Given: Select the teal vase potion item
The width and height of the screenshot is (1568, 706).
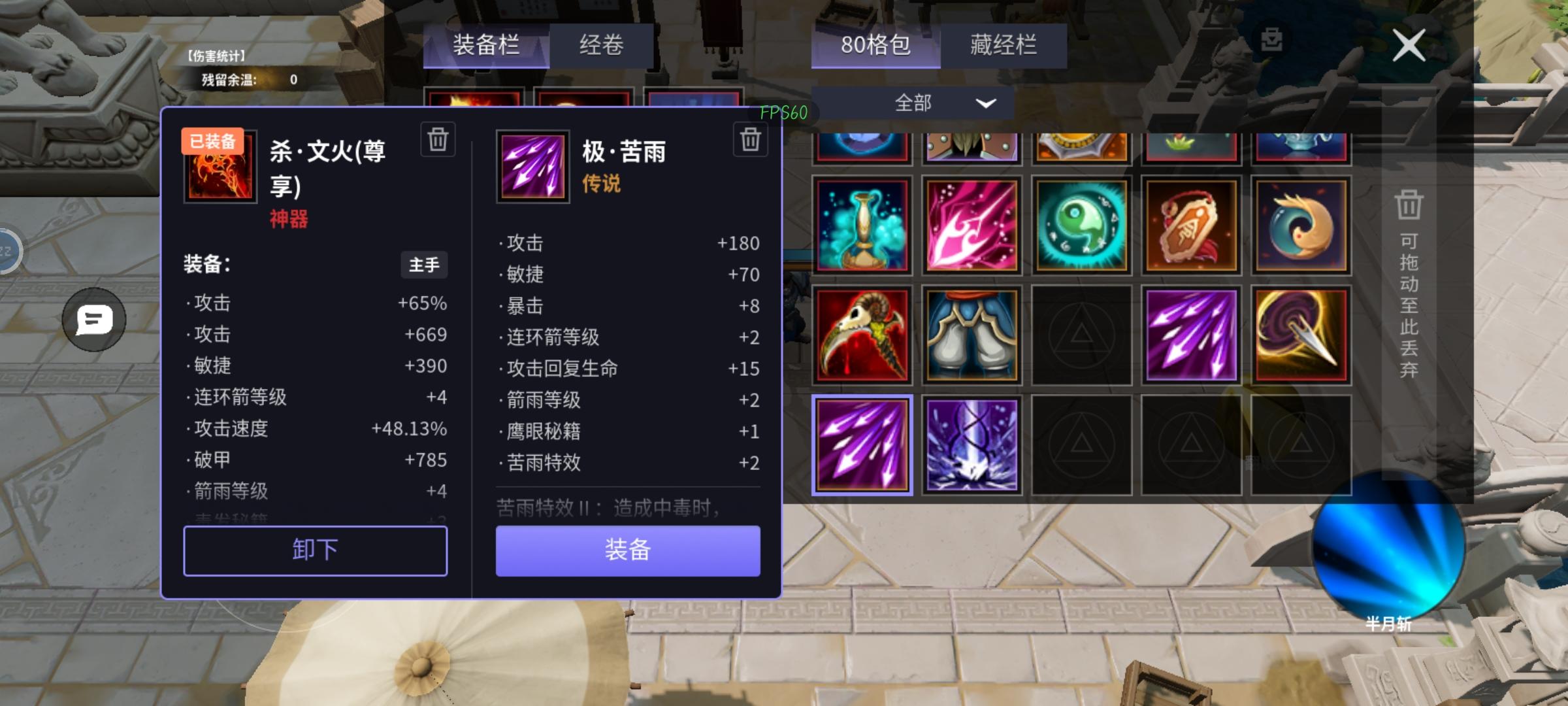Looking at the screenshot, I should point(862,226).
